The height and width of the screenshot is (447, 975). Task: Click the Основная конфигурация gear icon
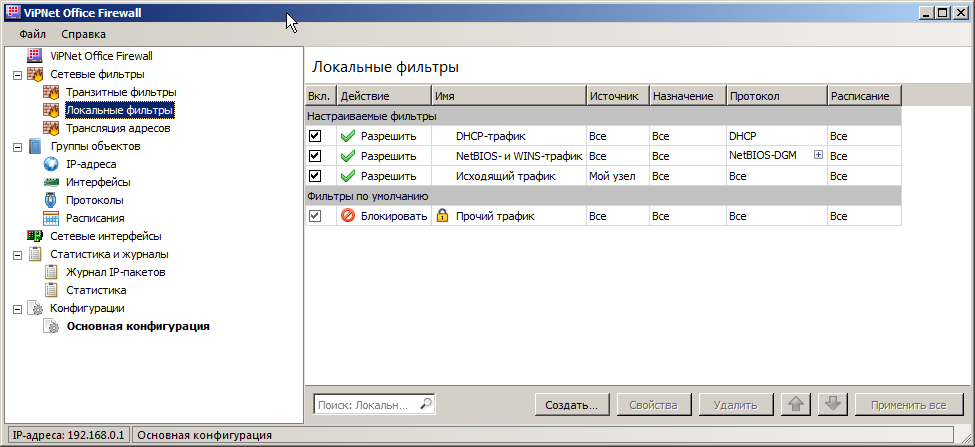[51, 326]
